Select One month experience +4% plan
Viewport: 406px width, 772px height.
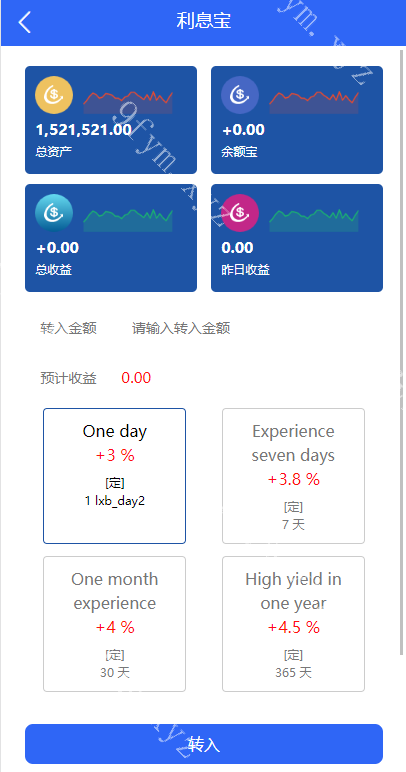(x=115, y=624)
